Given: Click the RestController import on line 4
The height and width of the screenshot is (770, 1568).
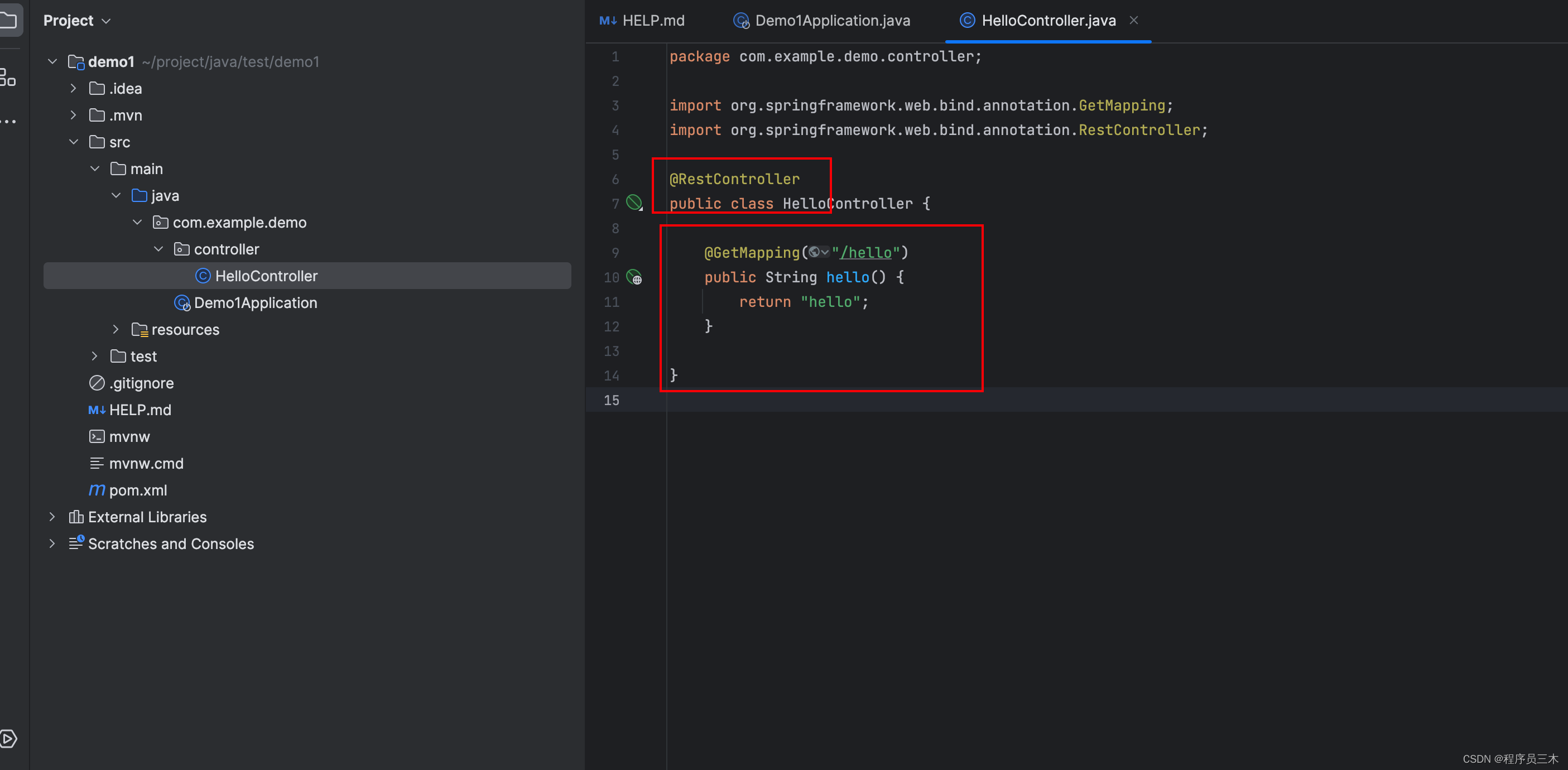Looking at the screenshot, I should (1139, 129).
